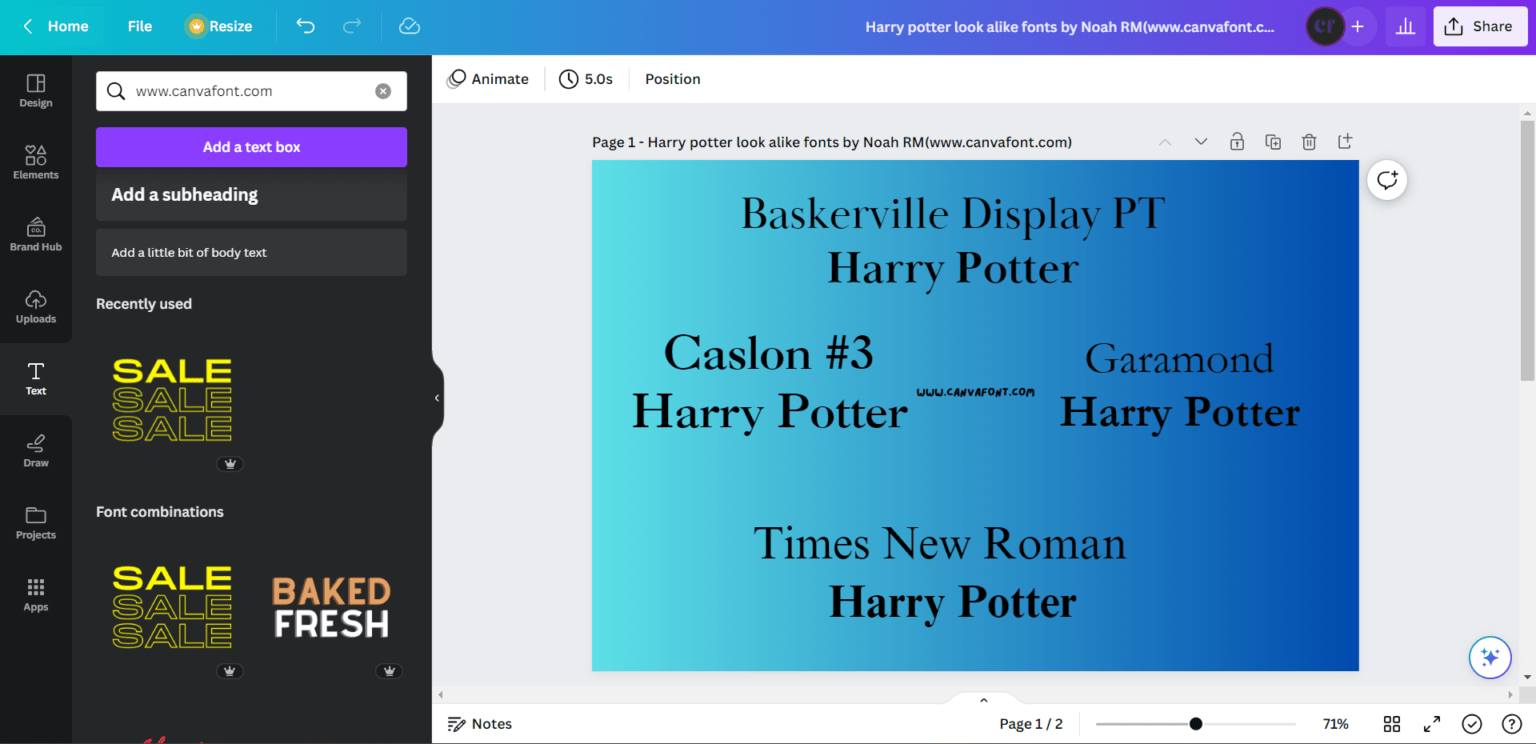Click the text search field
This screenshot has height=744, width=1536.
click(x=250, y=91)
